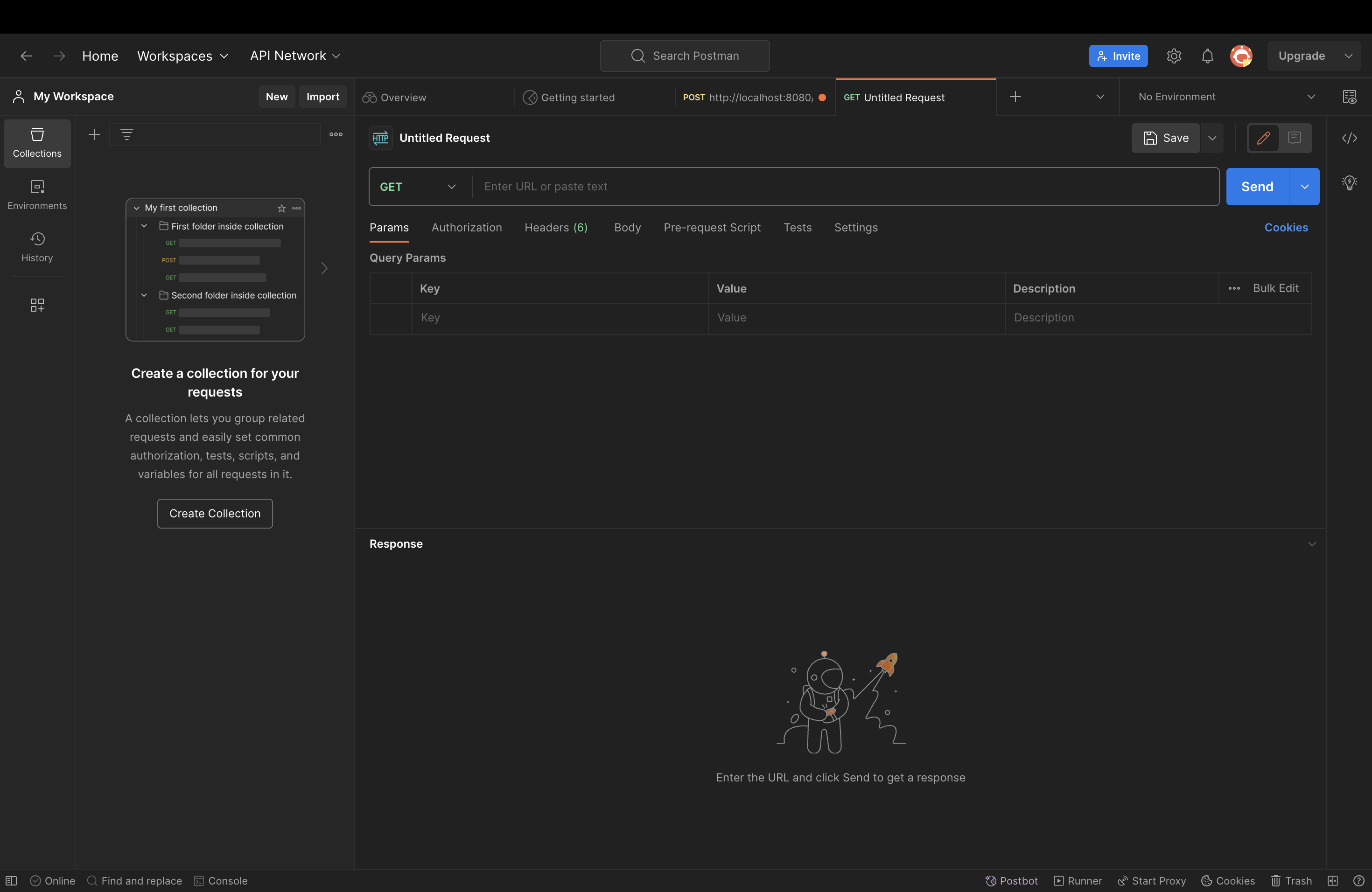Open the GET method dropdown
The image size is (1372, 892).
click(x=419, y=187)
